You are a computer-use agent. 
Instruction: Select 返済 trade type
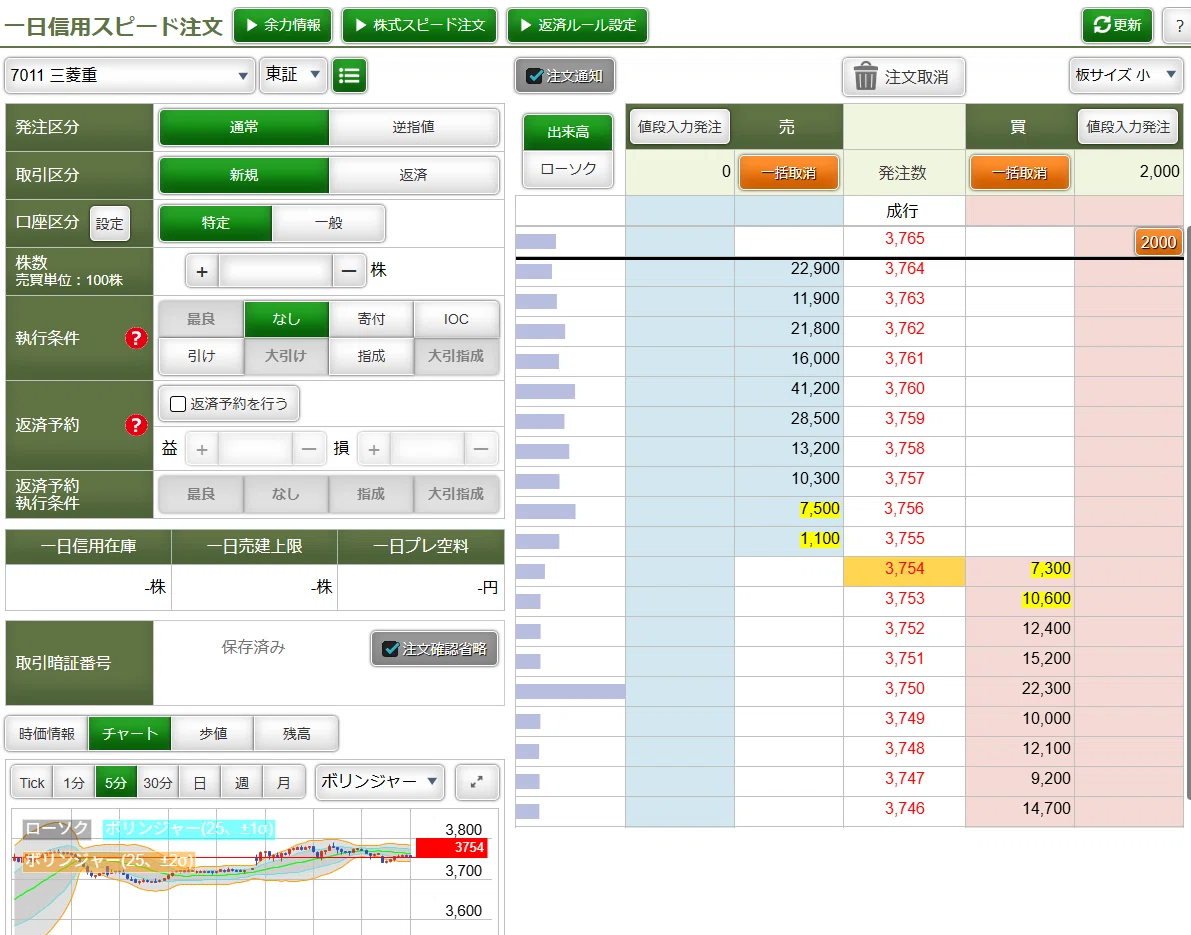(x=414, y=175)
